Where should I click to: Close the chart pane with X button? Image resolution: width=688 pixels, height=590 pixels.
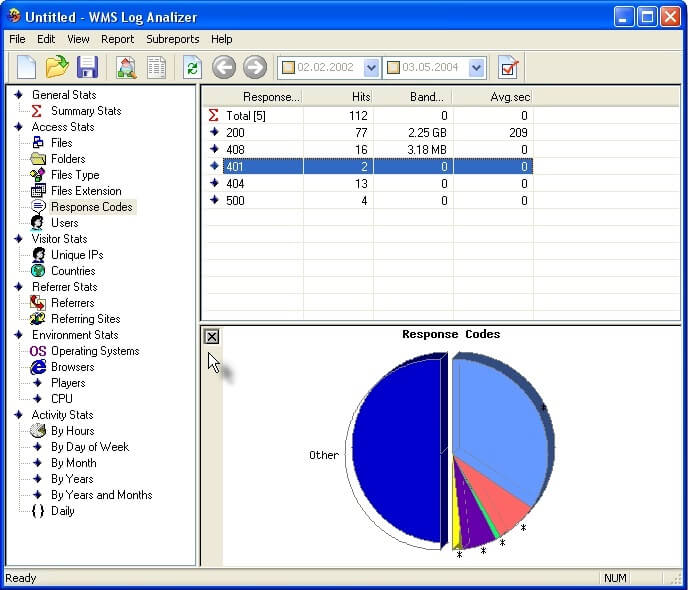pyautogui.click(x=212, y=337)
